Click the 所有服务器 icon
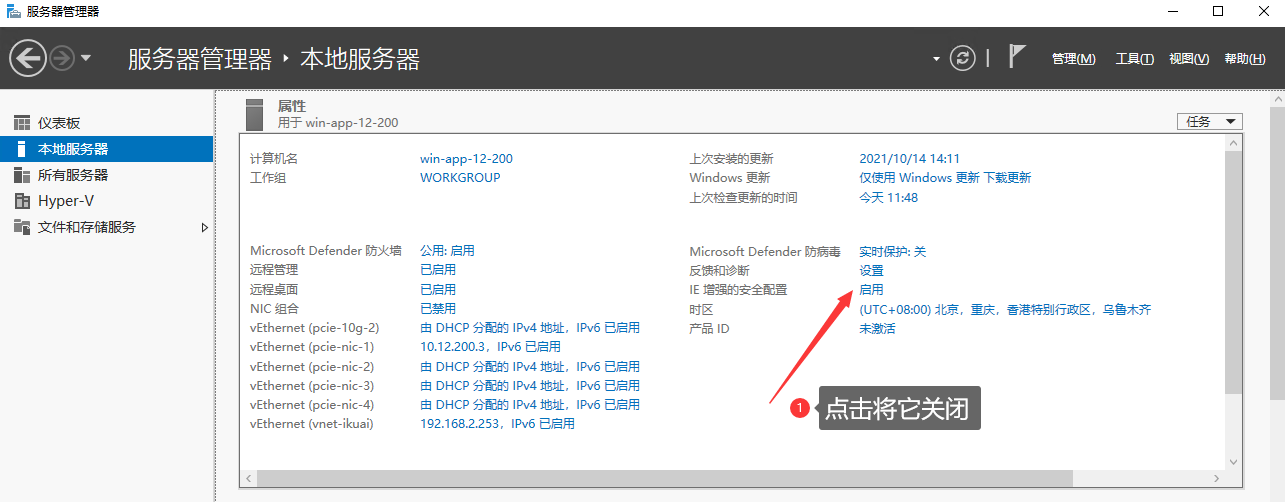The image size is (1285, 502). pyautogui.click(x=22, y=175)
